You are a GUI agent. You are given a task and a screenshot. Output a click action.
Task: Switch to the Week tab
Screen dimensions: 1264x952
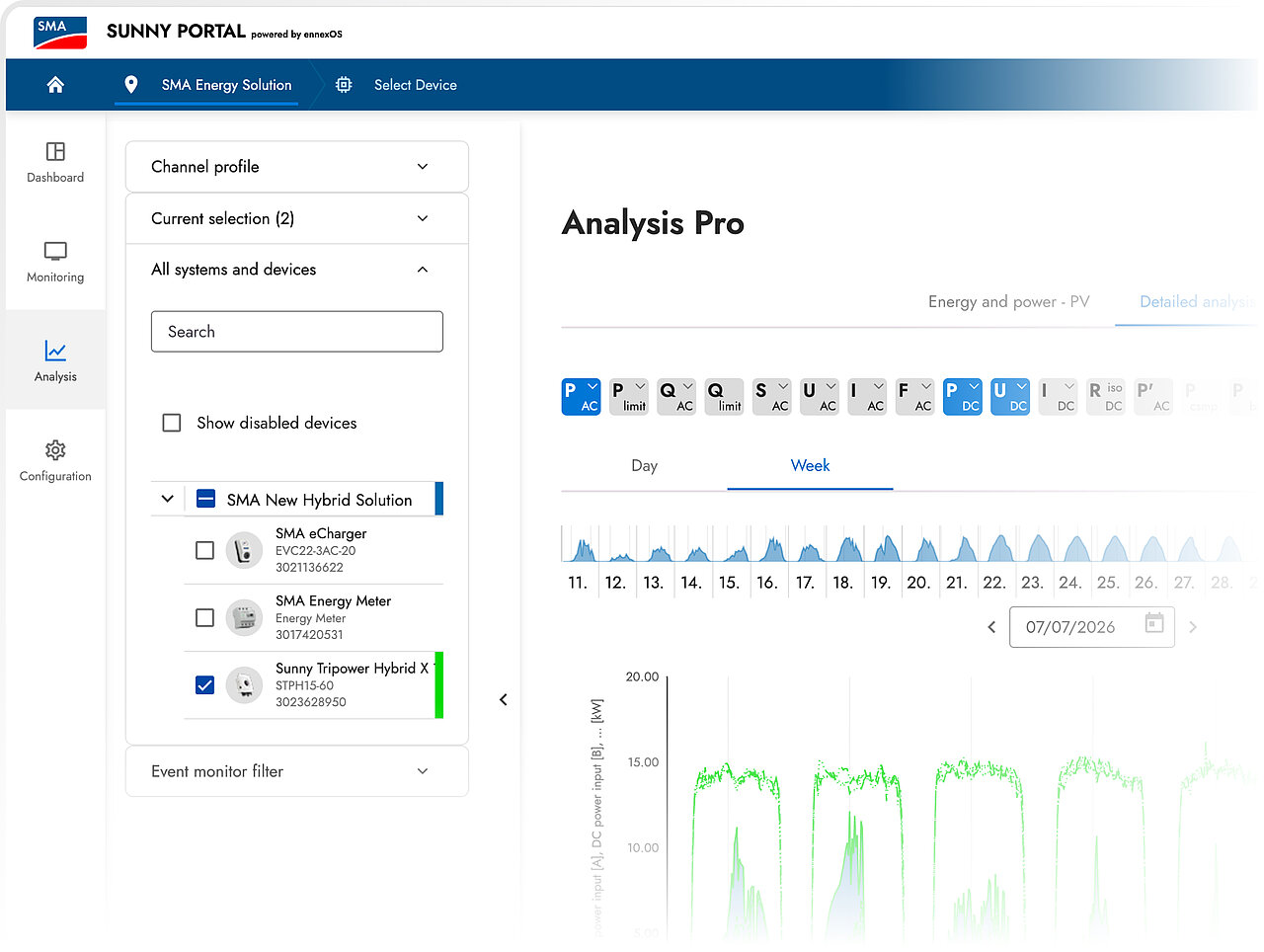[x=811, y=466]
